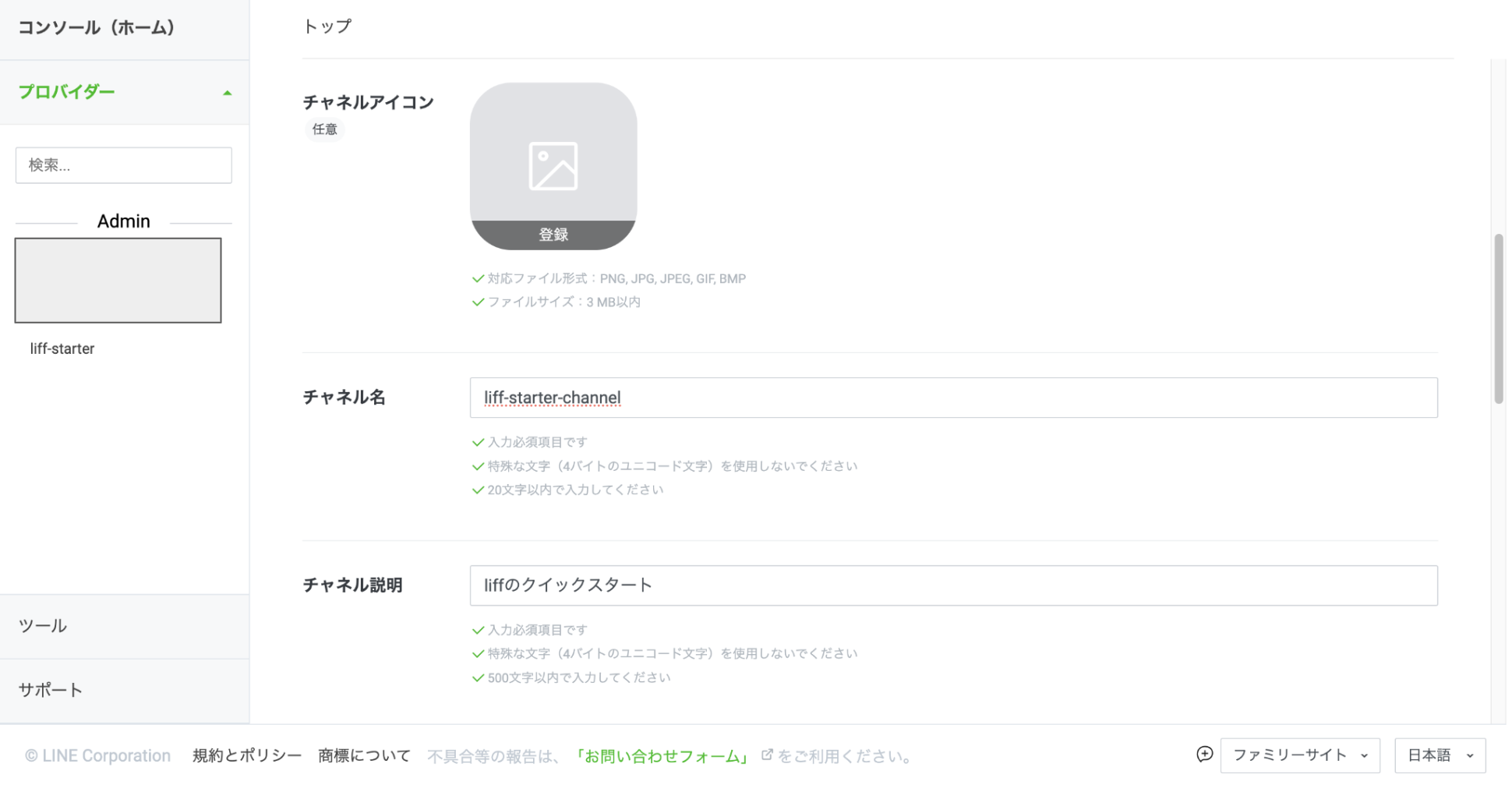Select コンソール（ホーム） in the sidebar

tap(97, 27)
